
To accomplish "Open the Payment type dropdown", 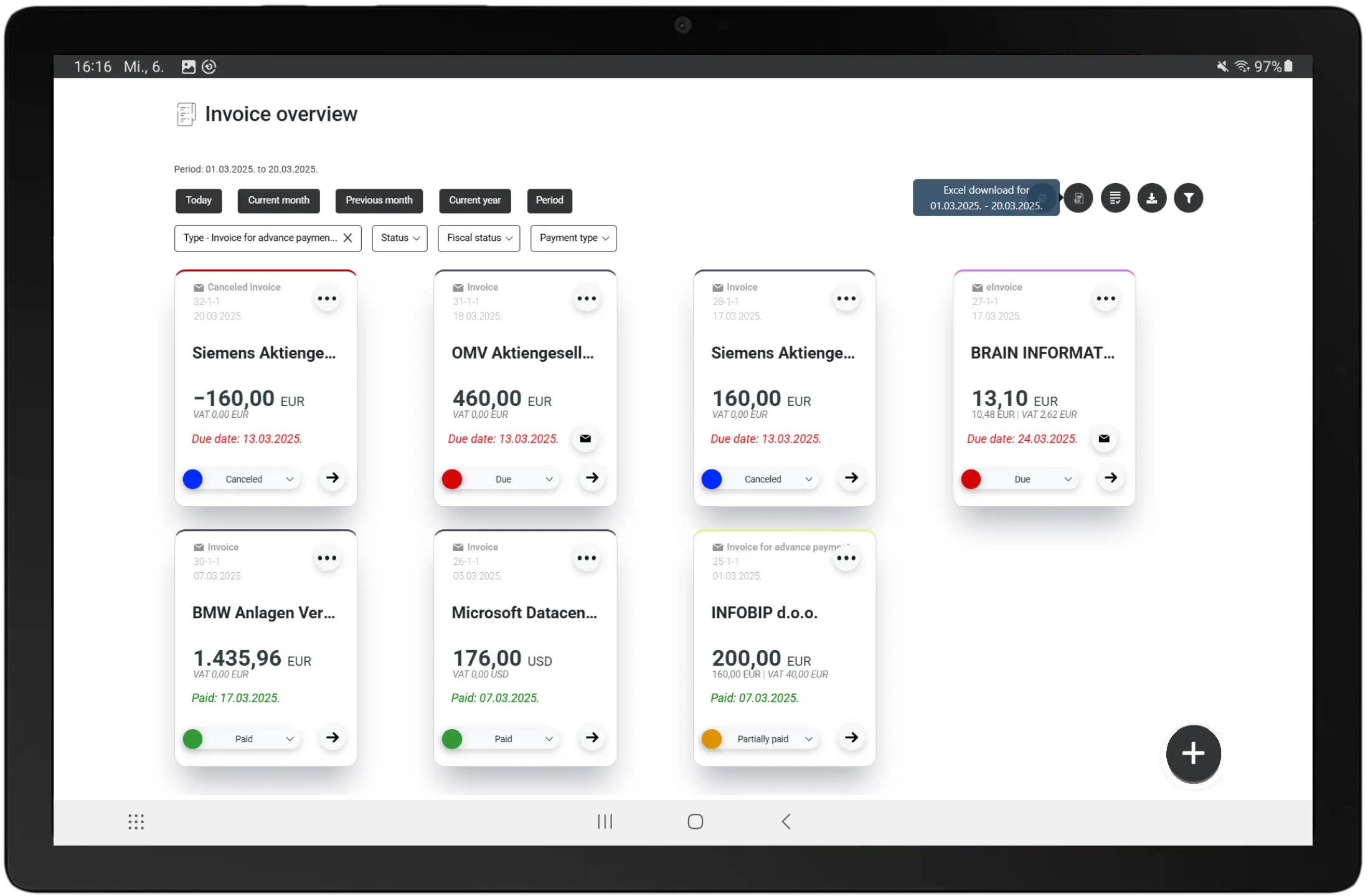I will [x=573, y=238].
